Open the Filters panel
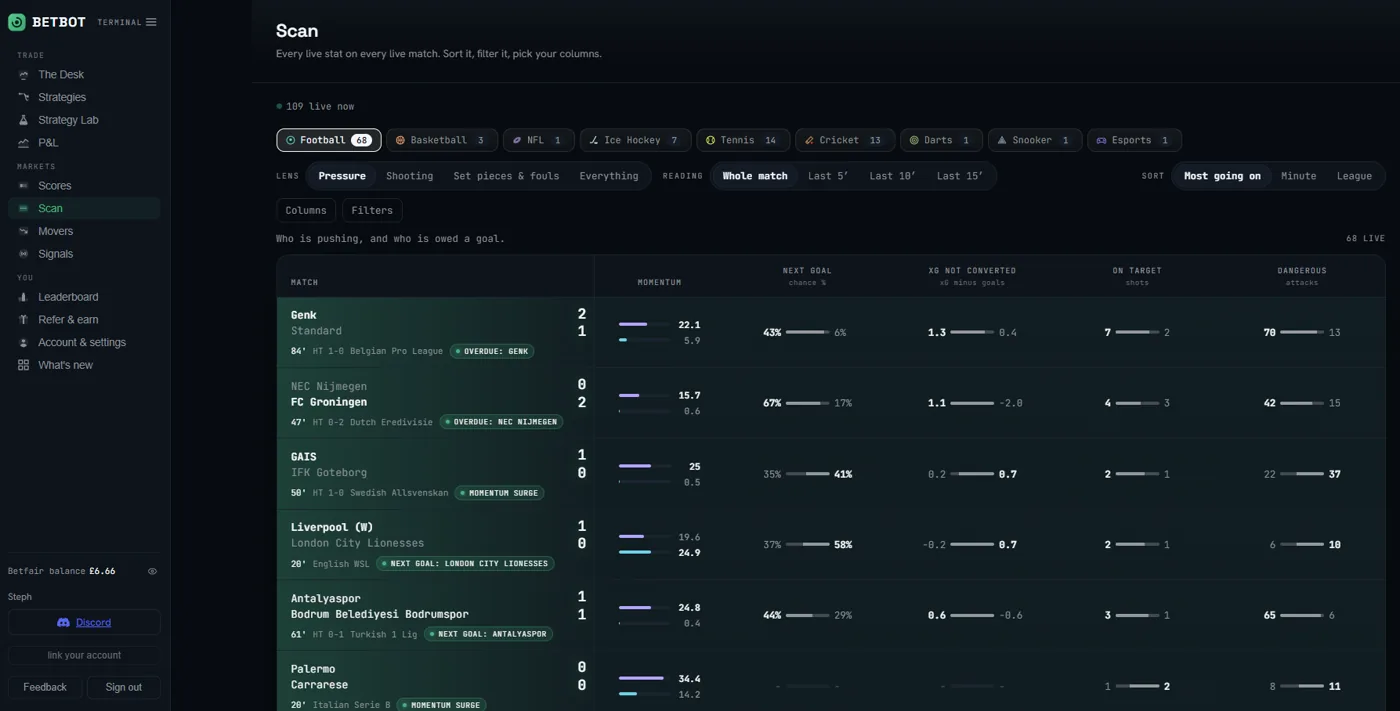Viewport: 1400px width, 711px height. point(372,210)
